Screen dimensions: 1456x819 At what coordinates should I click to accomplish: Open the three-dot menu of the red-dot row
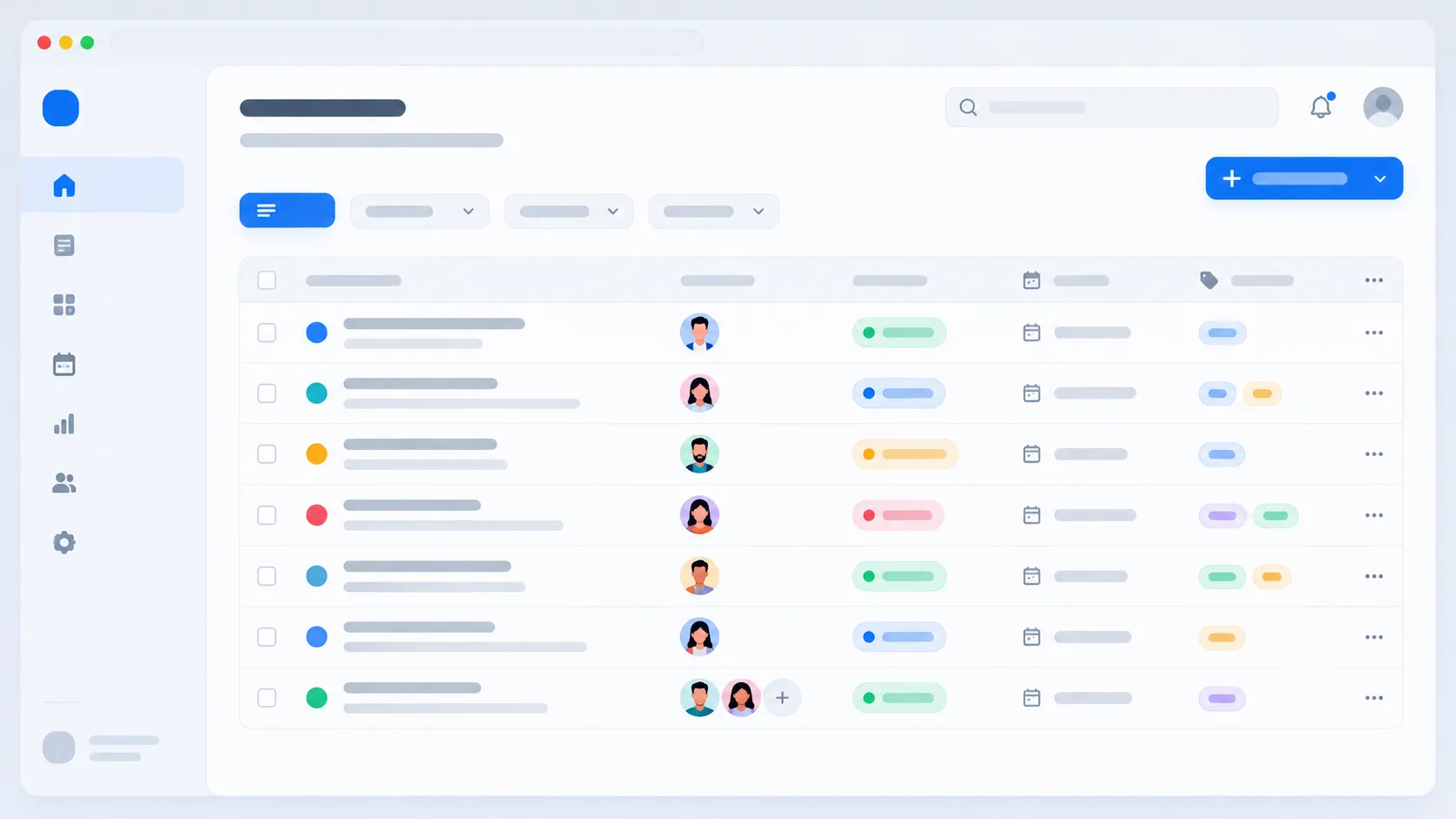coord(1374,515)
